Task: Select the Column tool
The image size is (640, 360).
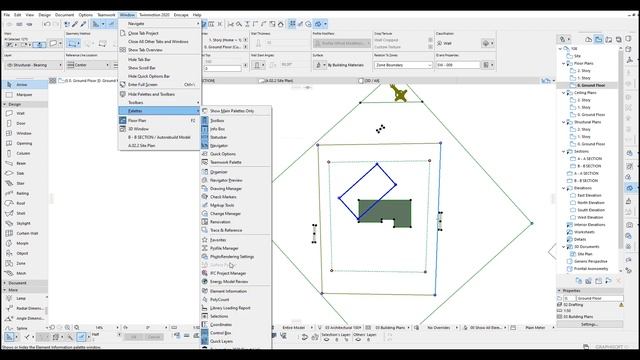Action: 24,153
